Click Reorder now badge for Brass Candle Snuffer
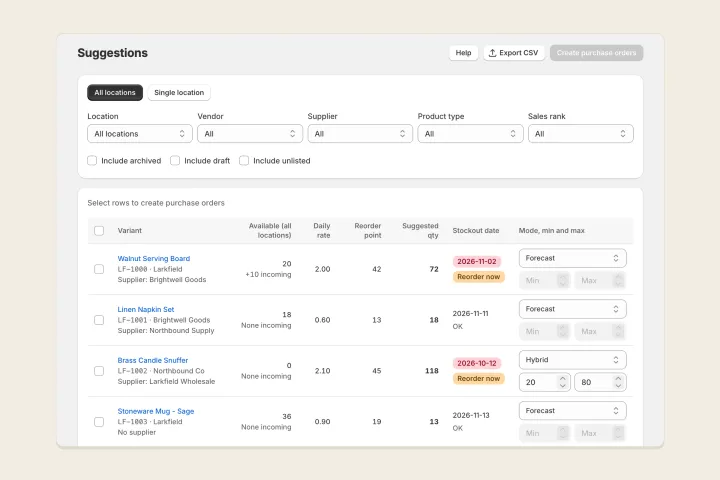Image resolution: width=720 pixels, height=480 pixels. point(478,378)
